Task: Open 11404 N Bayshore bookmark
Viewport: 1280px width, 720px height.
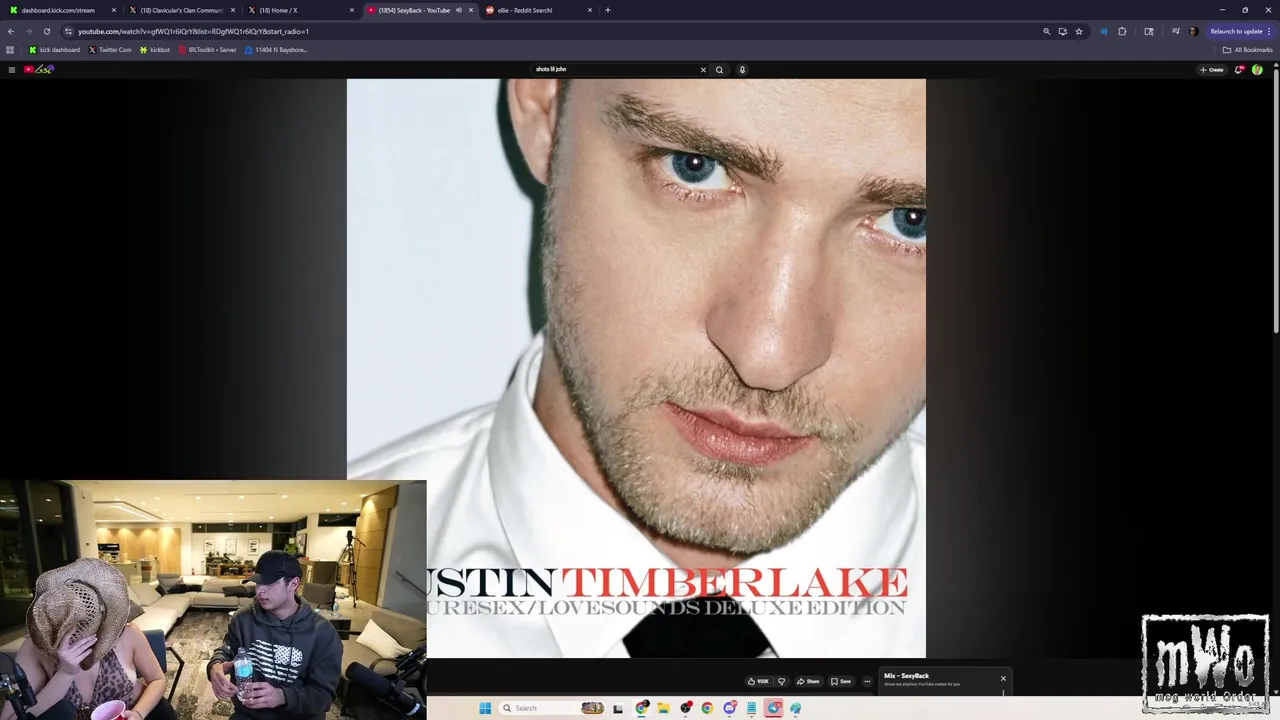Action: [x=276, y=50]
